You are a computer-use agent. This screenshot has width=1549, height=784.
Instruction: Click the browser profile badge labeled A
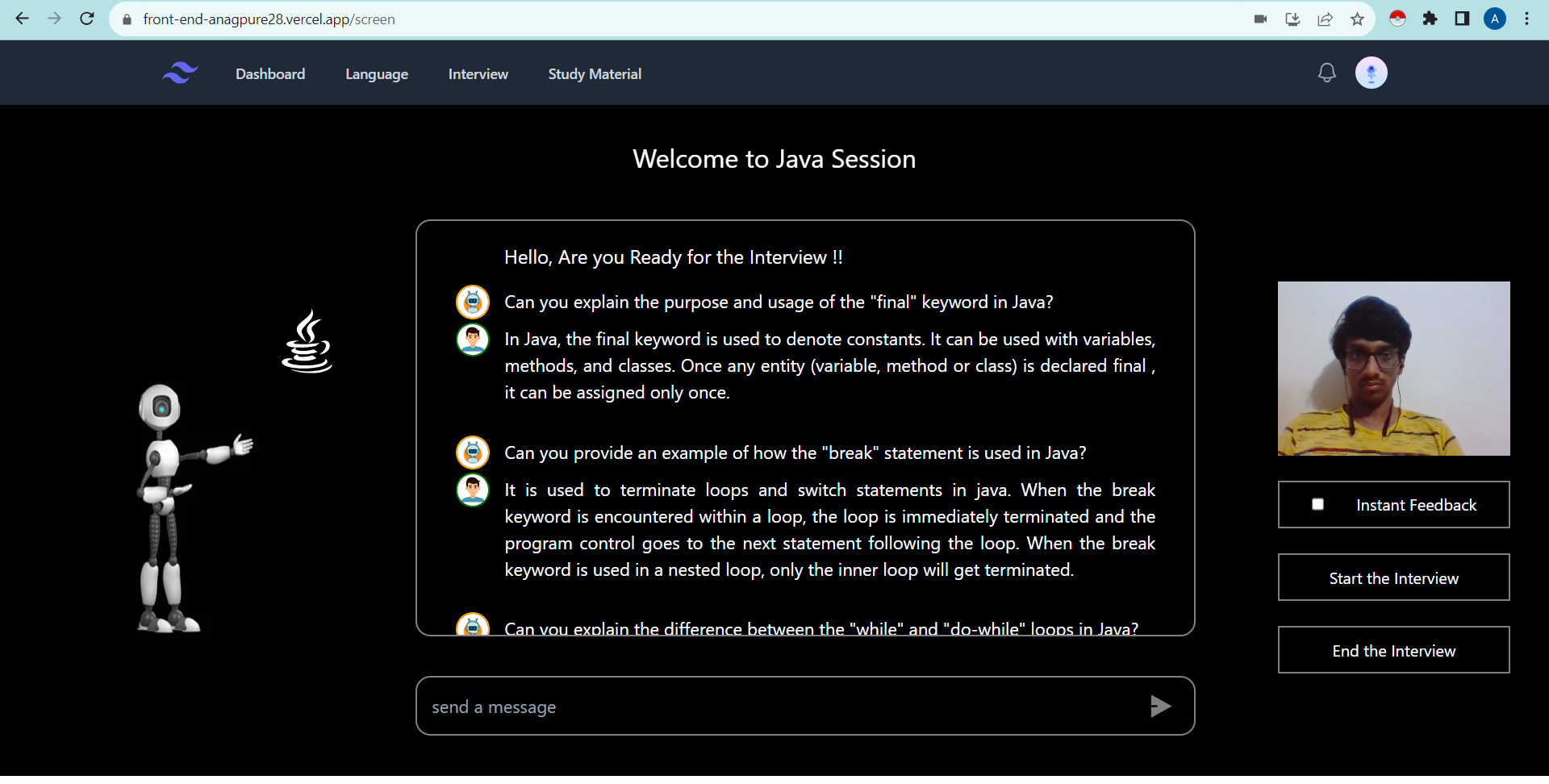coord(1495,19)
